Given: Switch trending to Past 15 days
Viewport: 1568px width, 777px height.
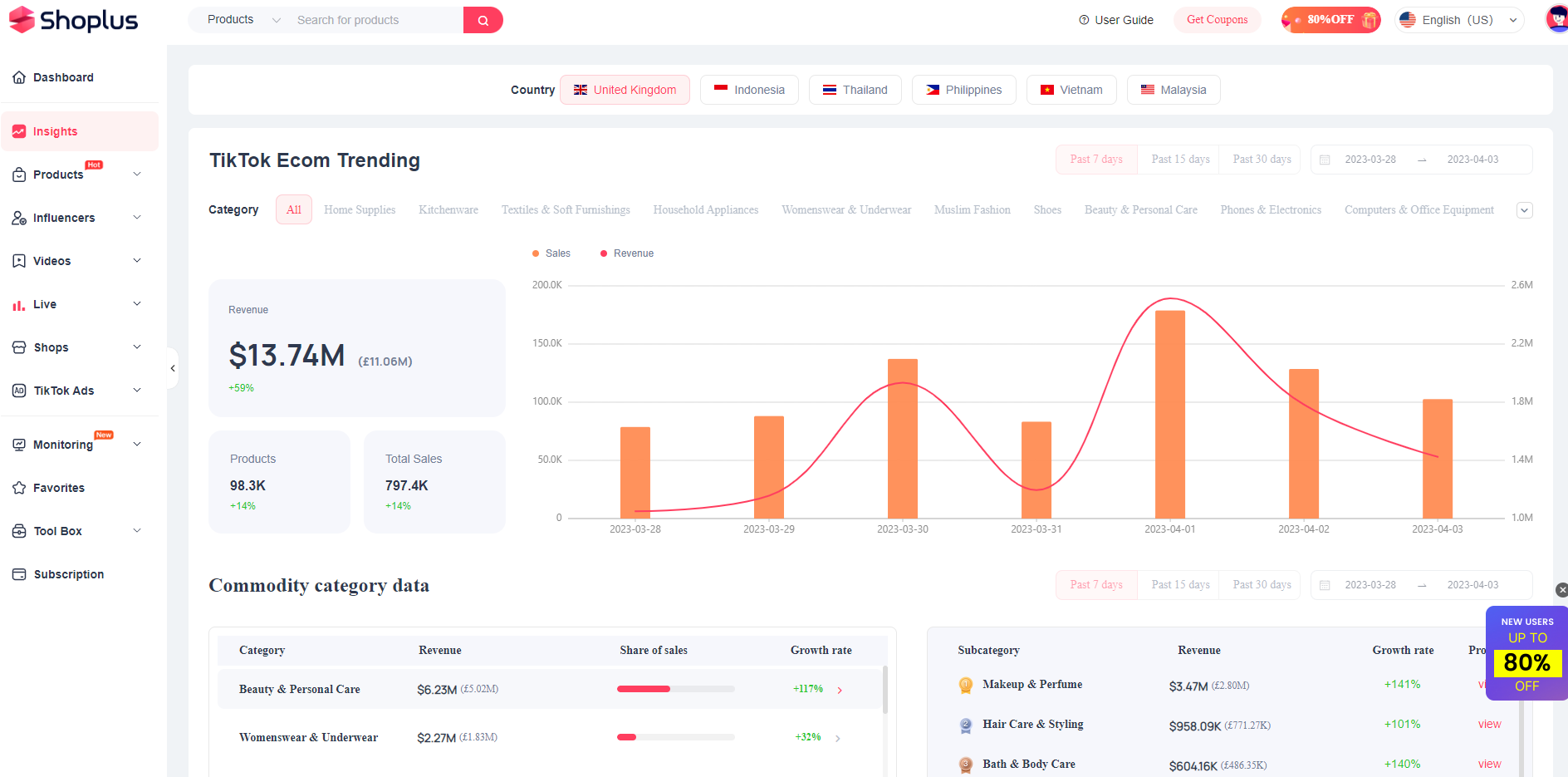Looking at the screenshot, I should point(1180,160).
